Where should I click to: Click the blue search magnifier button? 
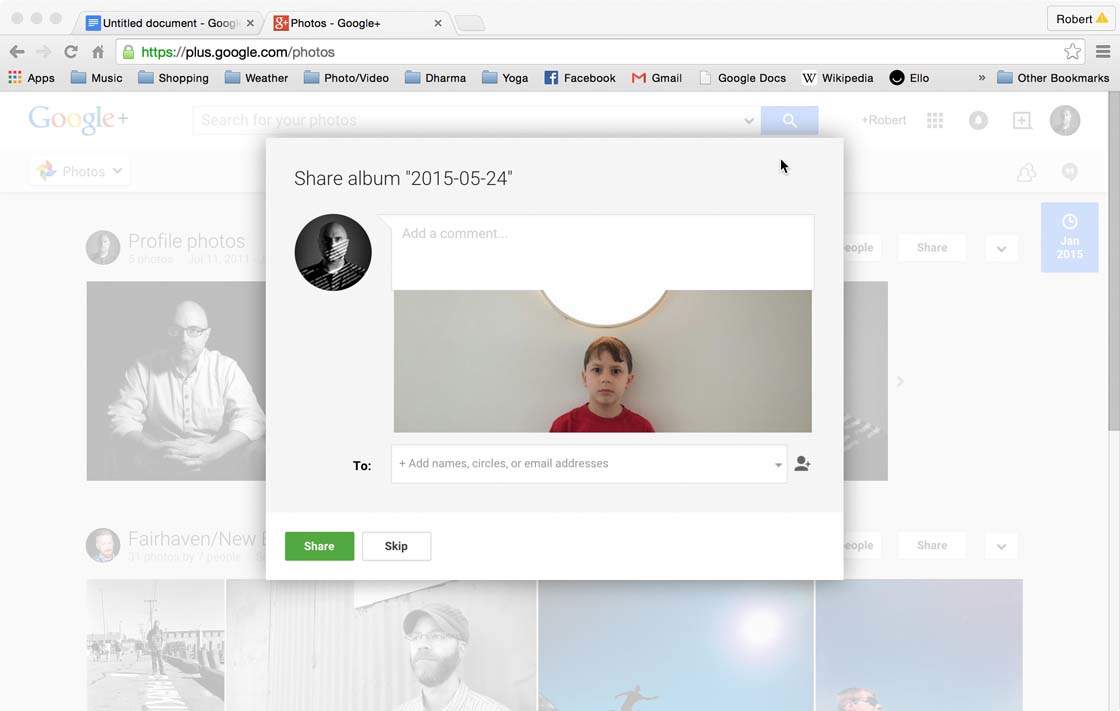point(789,120)
